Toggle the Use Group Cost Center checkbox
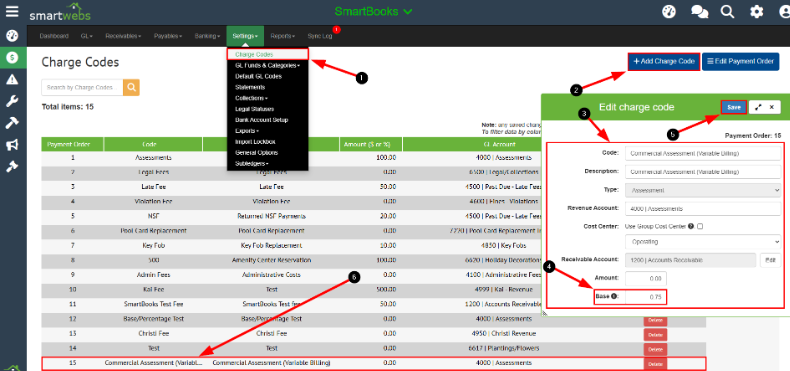This screenshot has height=371, width=790. point(700,226)
